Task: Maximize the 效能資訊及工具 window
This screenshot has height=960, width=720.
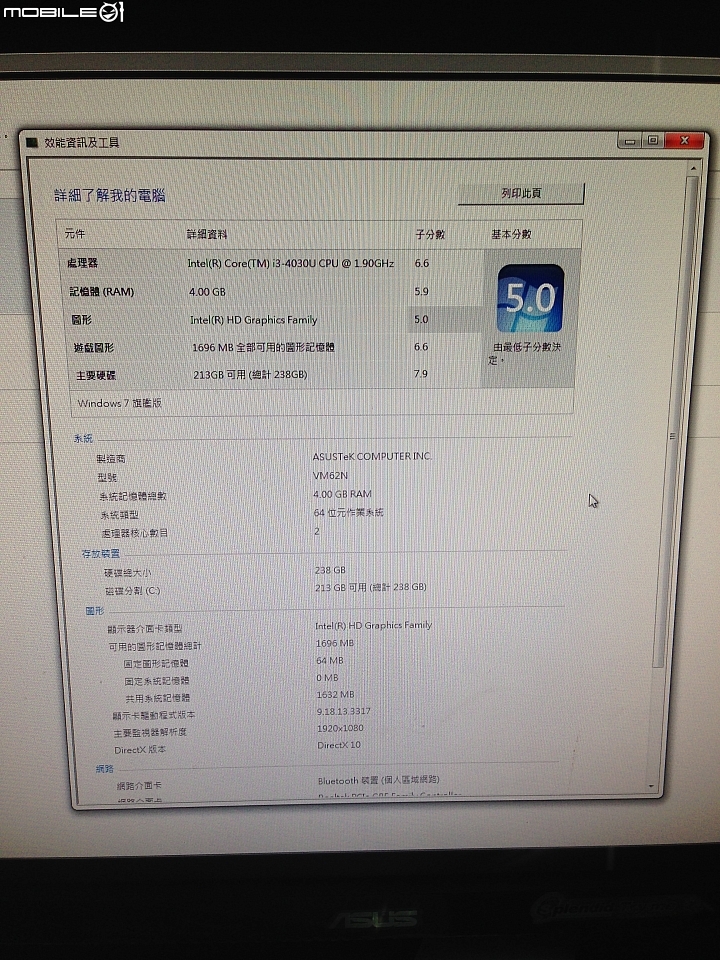Action: (x=653, y=140)
